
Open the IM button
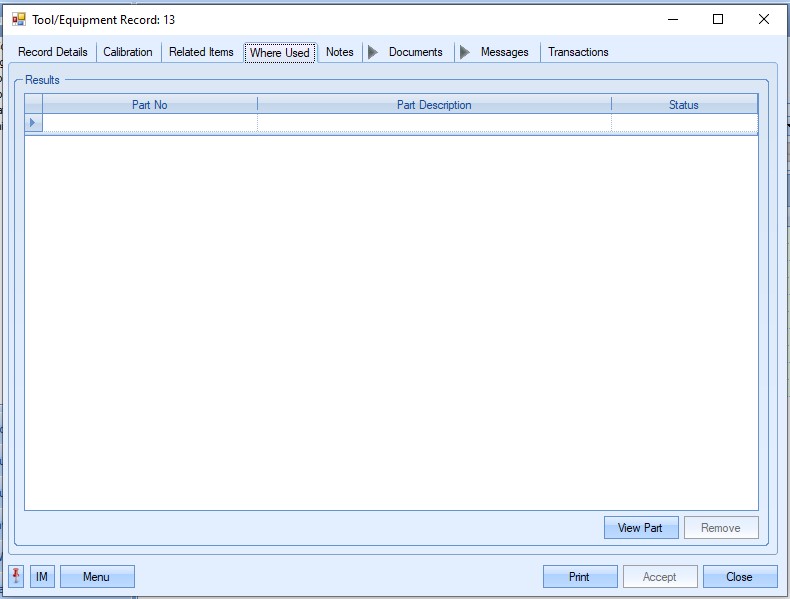42,577
